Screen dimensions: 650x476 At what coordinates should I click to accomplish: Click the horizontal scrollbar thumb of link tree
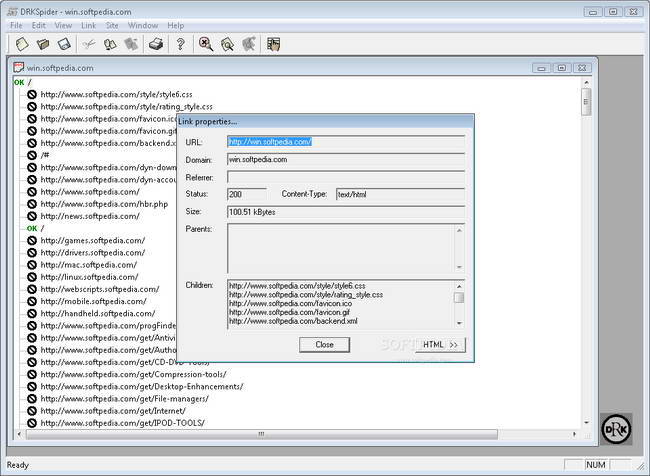tap(262, 434)
